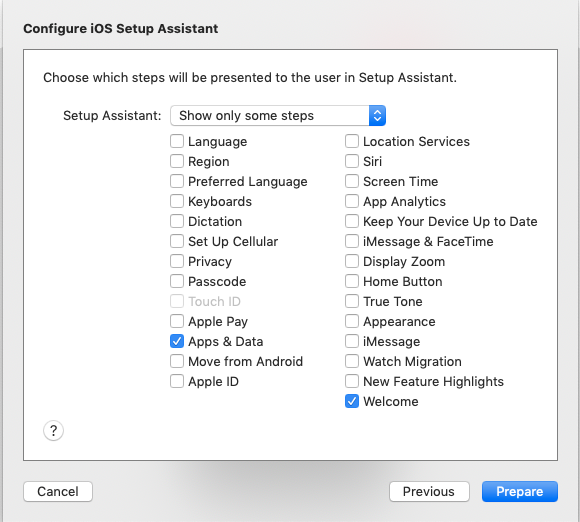This screenshot has width=580, height=522.
Task: Cancel the Setup Assistant configuration
Action: [x=58, y=491]
